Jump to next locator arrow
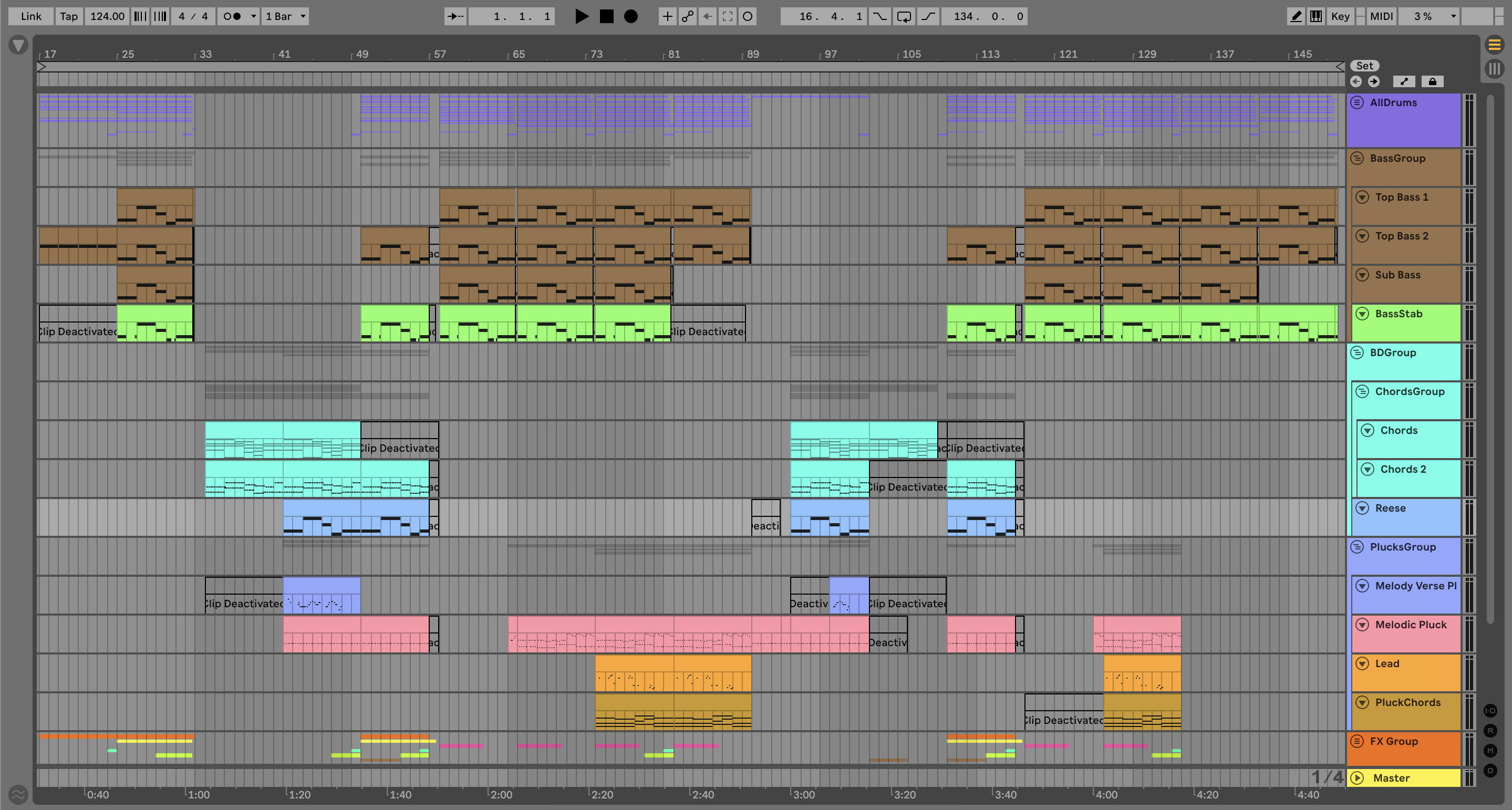The width and height of the screenshot is (1512, 810). point(1373,81)
